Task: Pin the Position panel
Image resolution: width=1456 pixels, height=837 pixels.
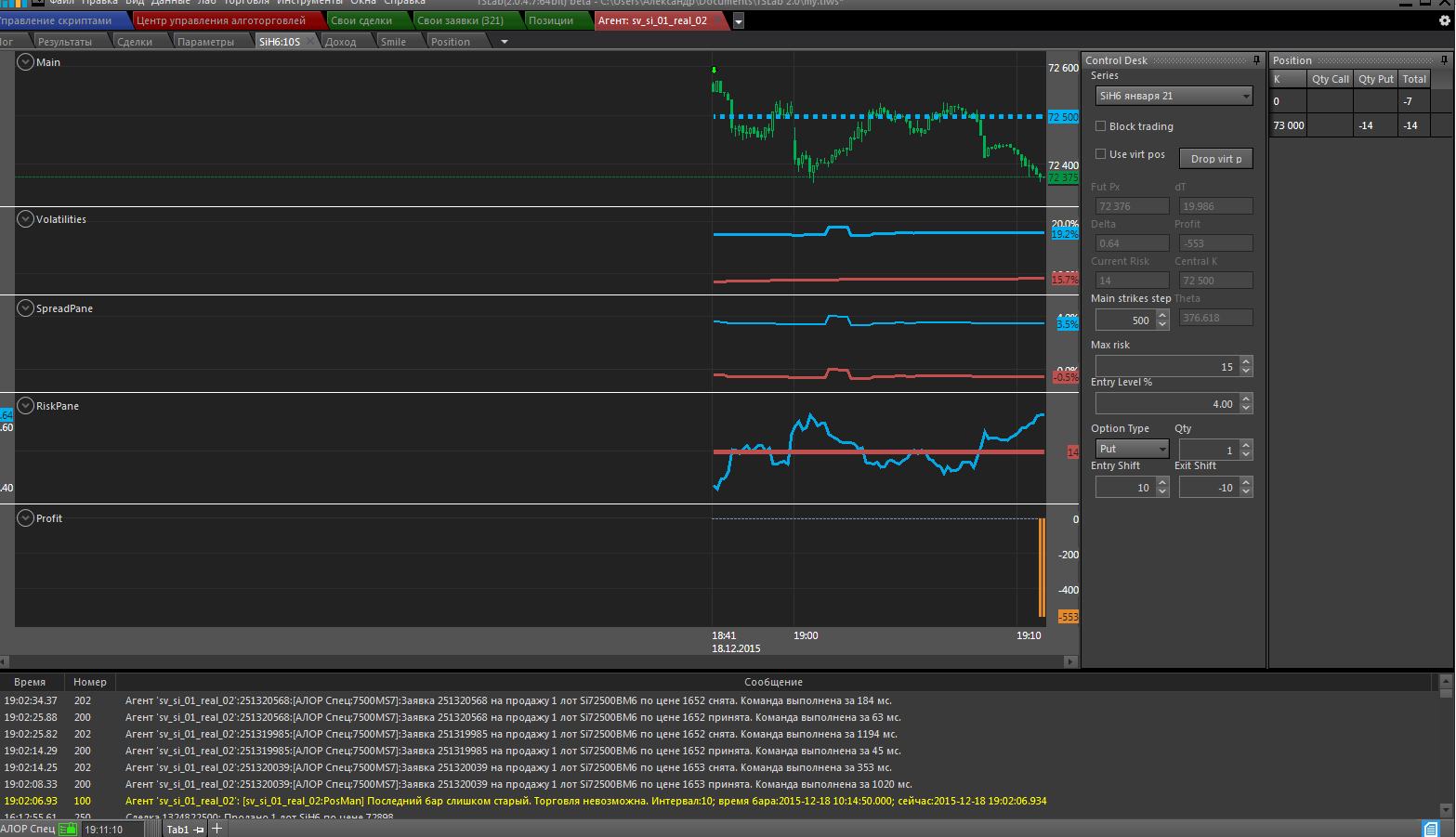Action: coord(1444,60)
